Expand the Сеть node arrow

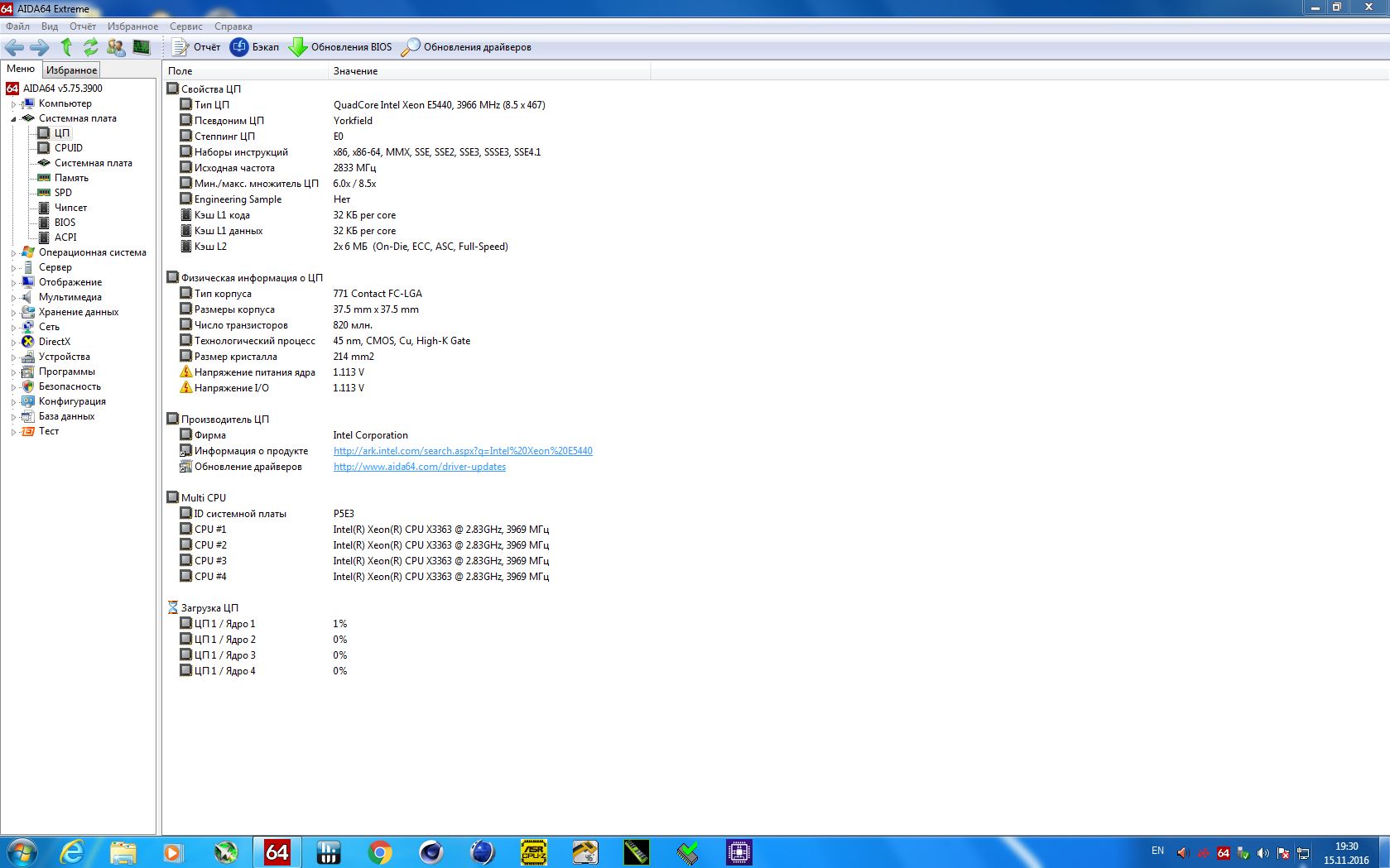[x=13, y=328]
